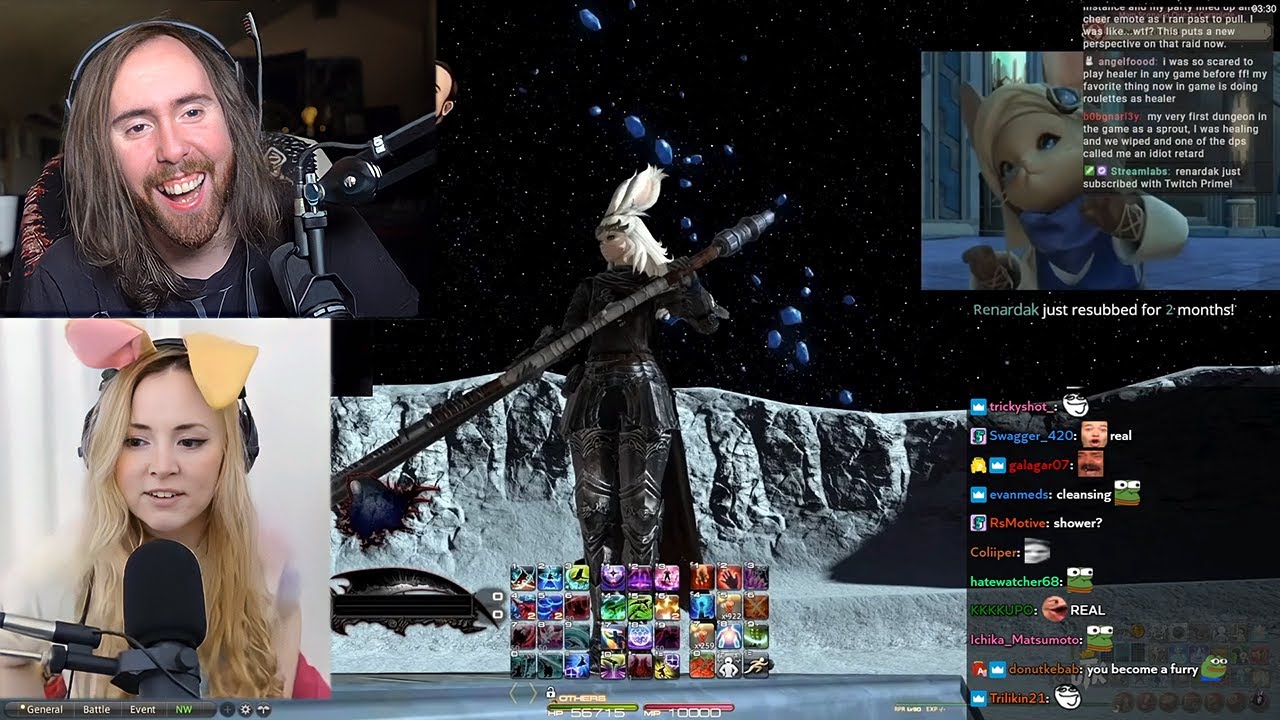Click the username hatewatcher68 in chat
1280x720 pixels.
point(1014,581)
